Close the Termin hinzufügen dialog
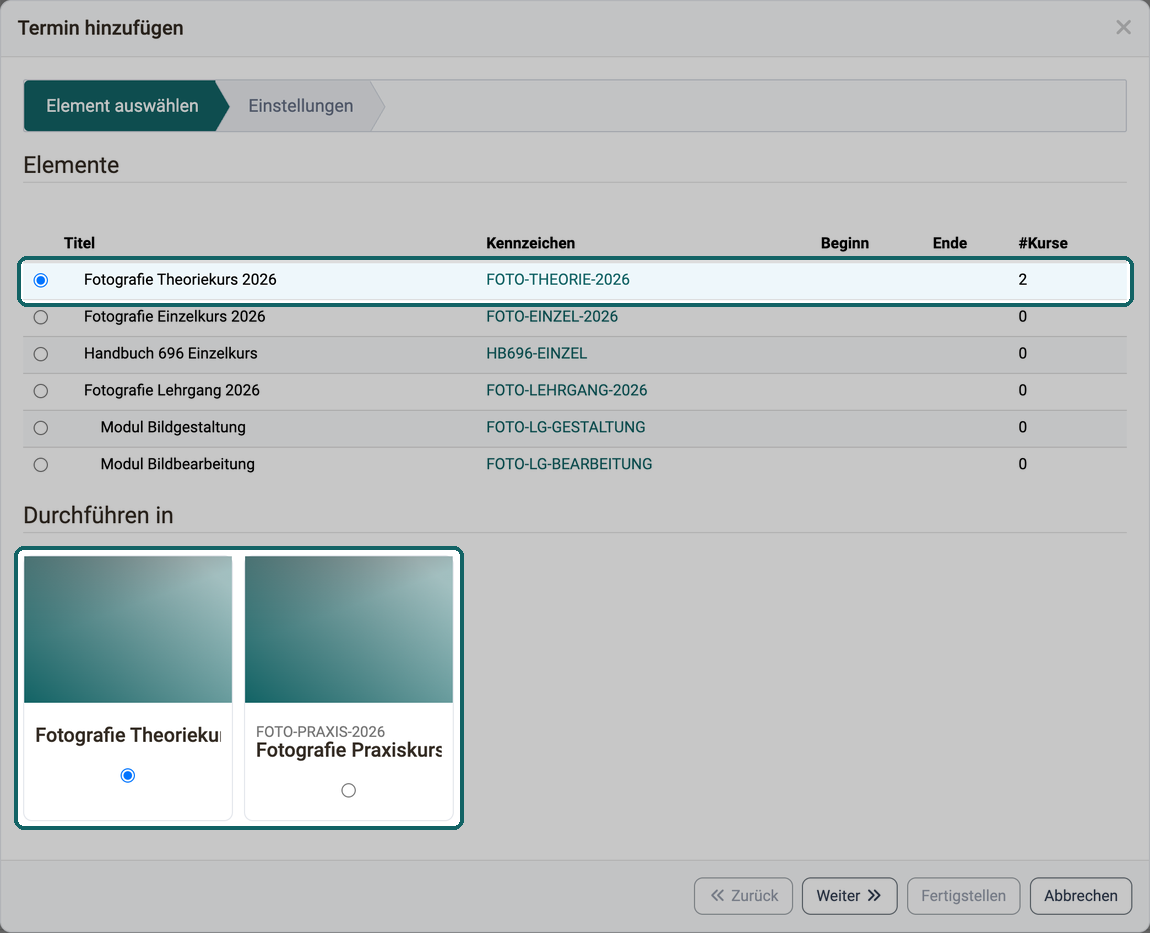The height and width of the screenshot is (933, 1150). point(1123,28)
